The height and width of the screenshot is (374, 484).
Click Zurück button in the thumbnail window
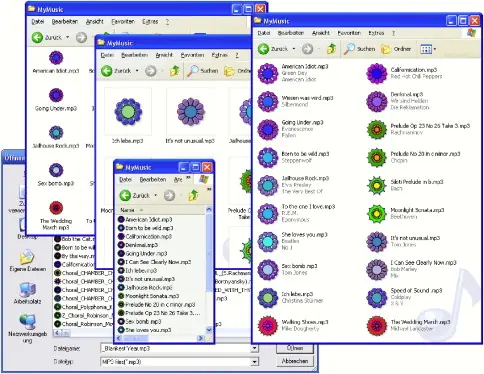[116, 71]
